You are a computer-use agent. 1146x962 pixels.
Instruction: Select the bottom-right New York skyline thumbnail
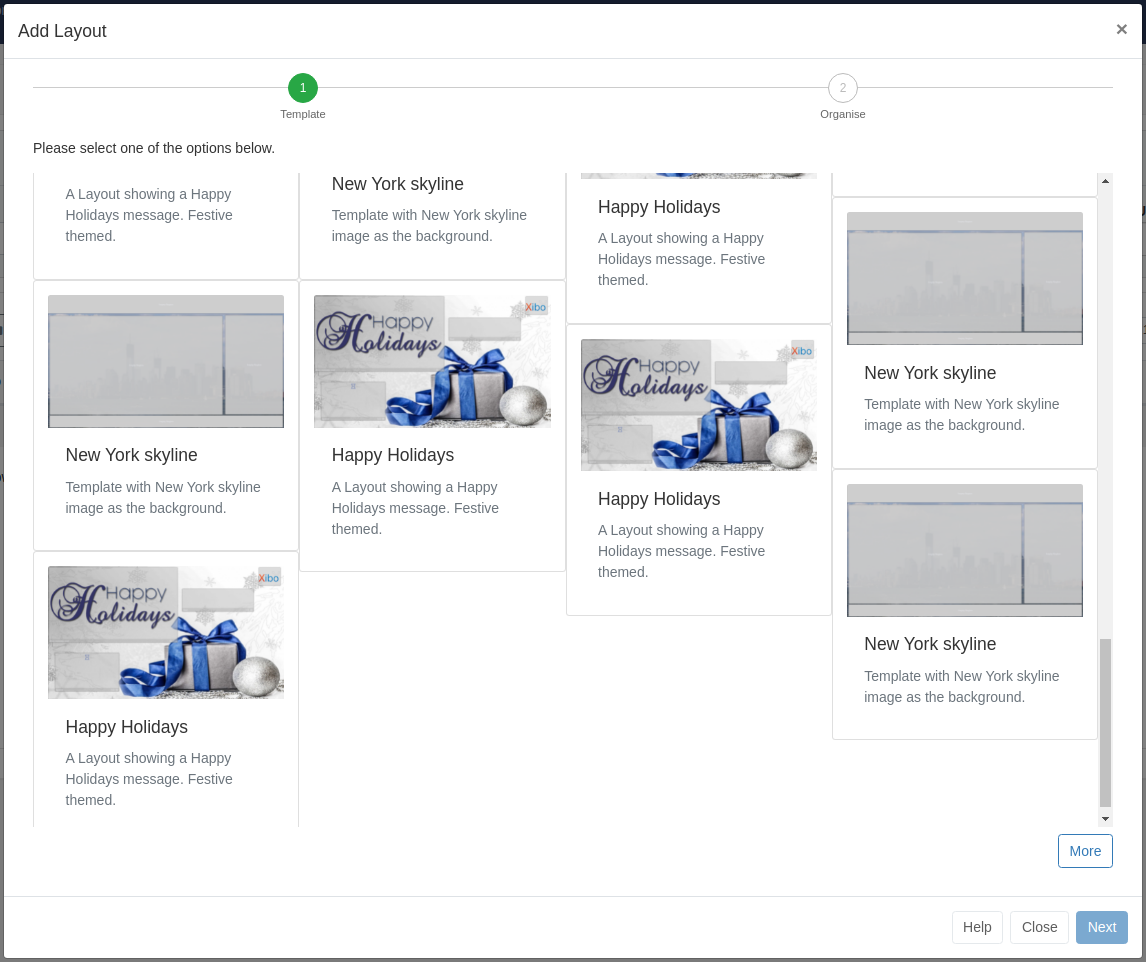coord(964,550)
